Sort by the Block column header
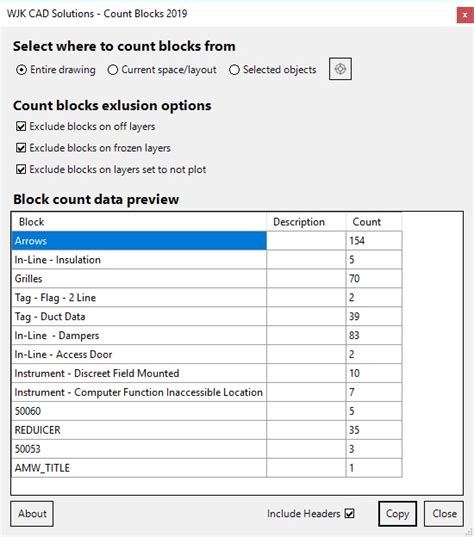 coord(139,222)
